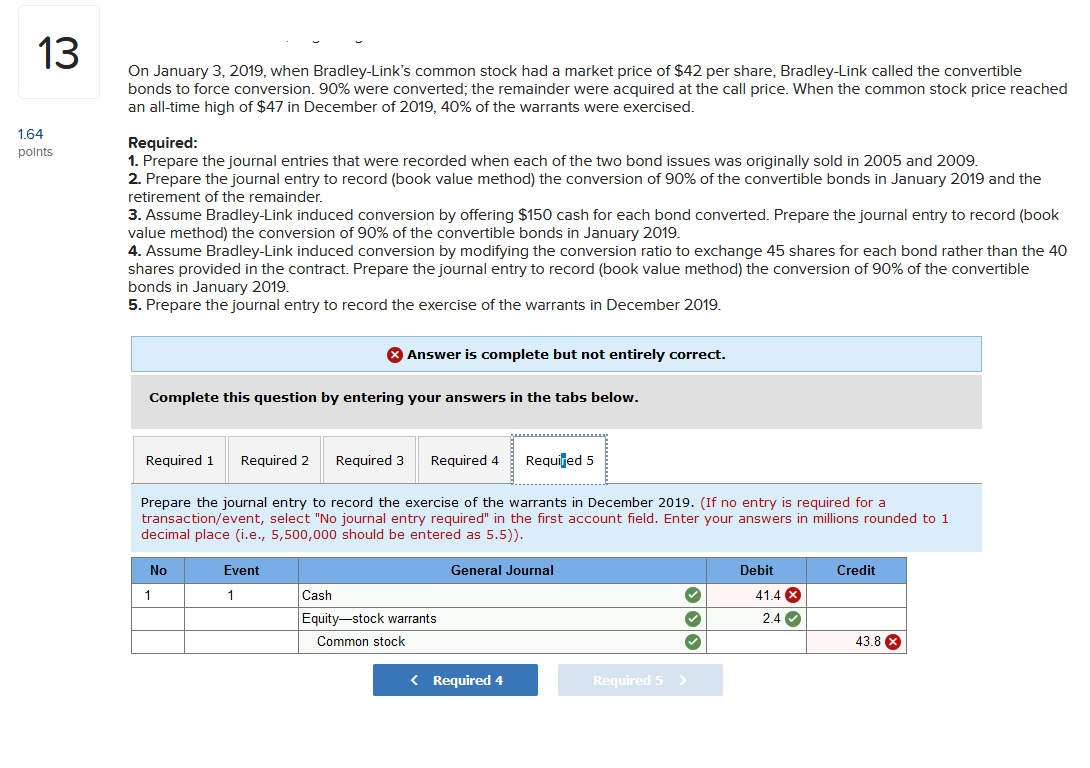Click the Event column header
1090x768 pixels.
point(241,570)
